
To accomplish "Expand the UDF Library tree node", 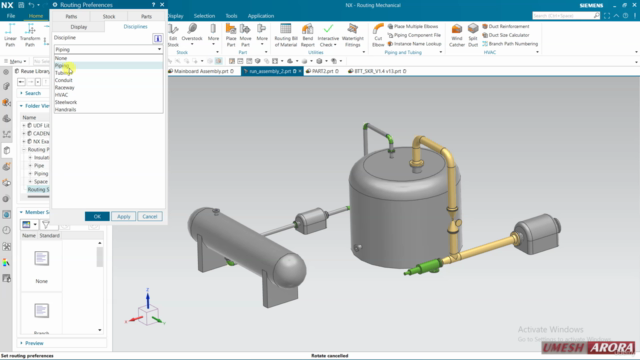I will 24,126.
